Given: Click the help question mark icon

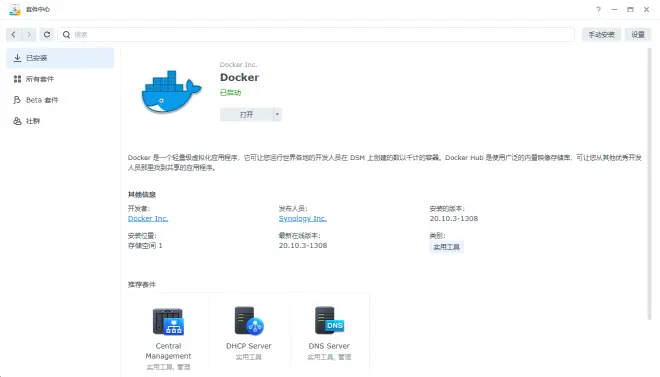Looking at the screenshot, I should point(598,9).
